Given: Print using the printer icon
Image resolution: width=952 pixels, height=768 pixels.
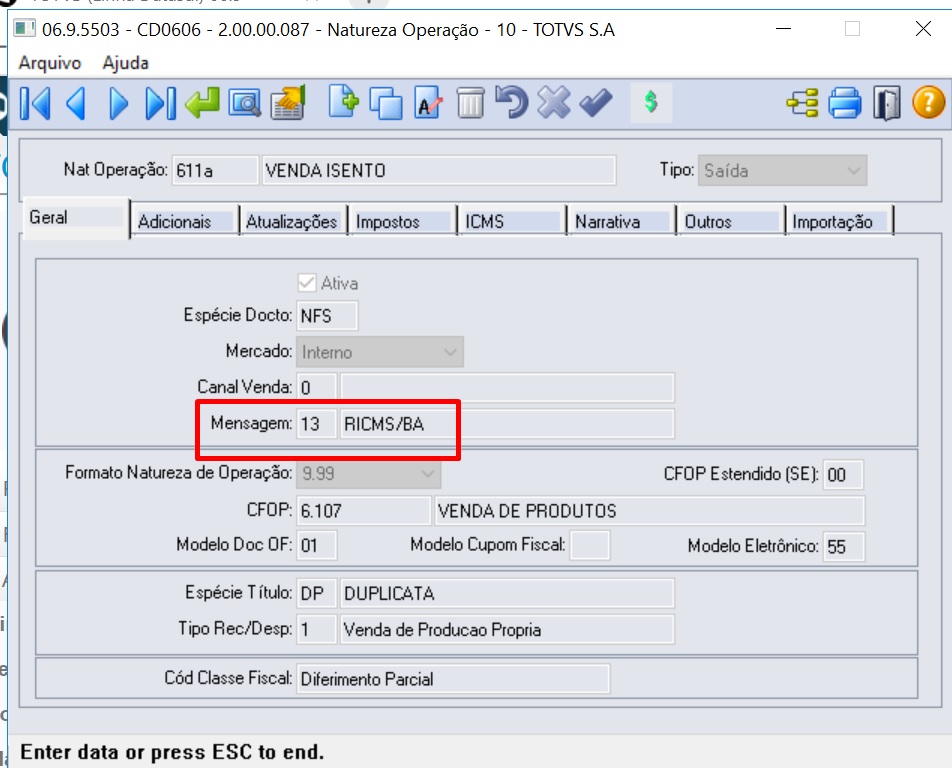Looking at the screenshot, I should [845, 103].
